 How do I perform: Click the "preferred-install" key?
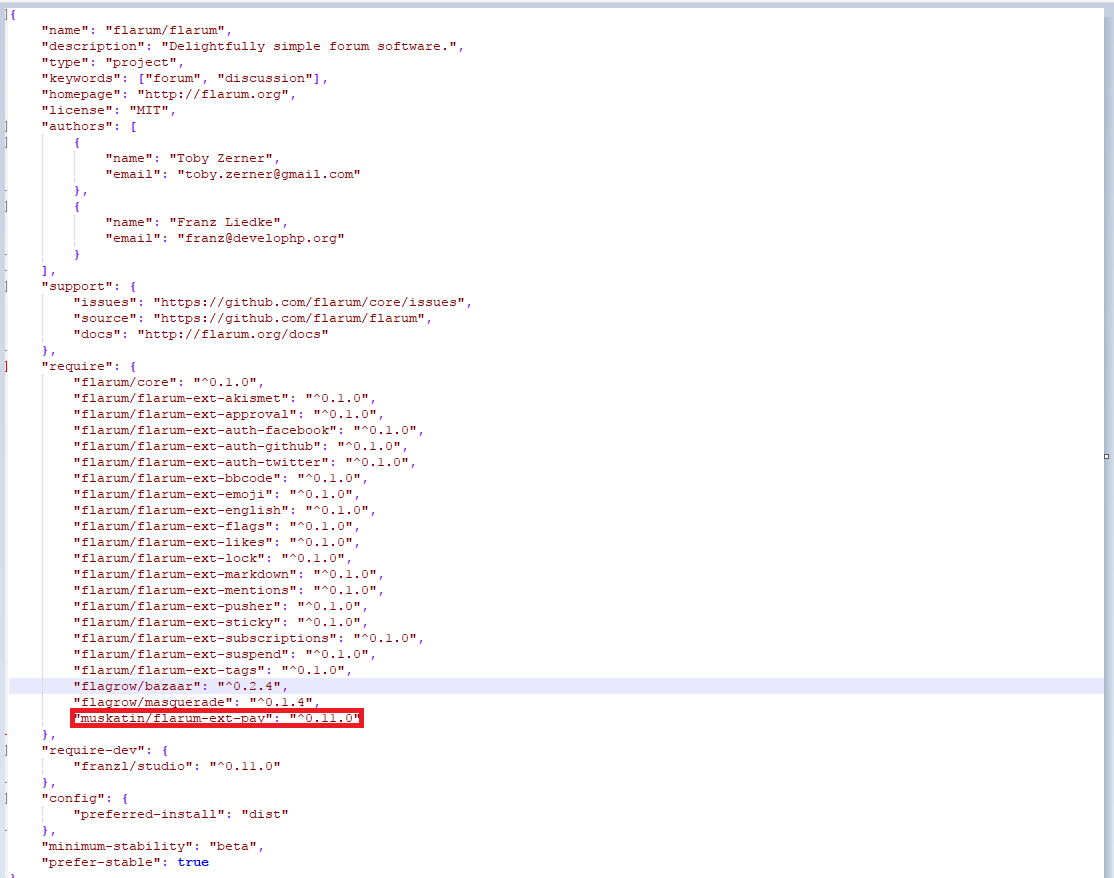[x=149, y=814]
